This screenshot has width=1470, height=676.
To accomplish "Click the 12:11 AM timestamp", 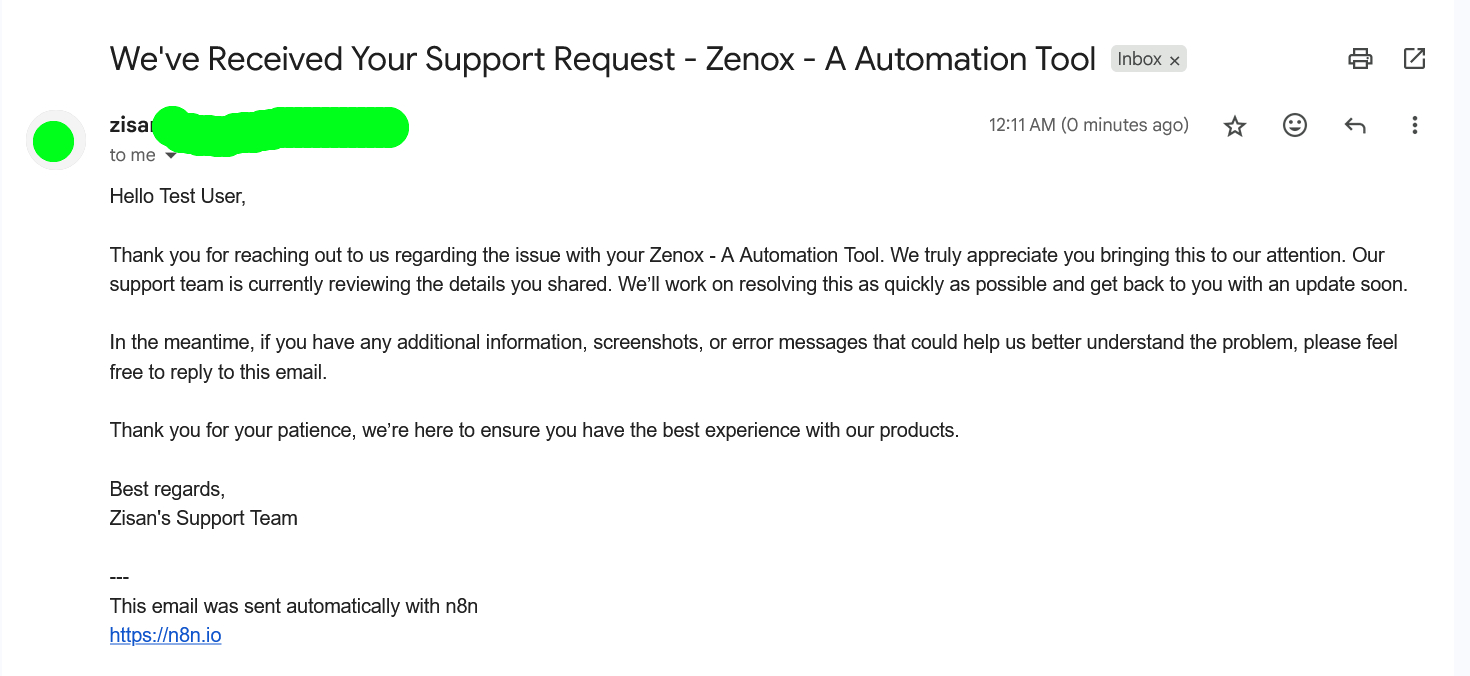I will click(1088, 125).
